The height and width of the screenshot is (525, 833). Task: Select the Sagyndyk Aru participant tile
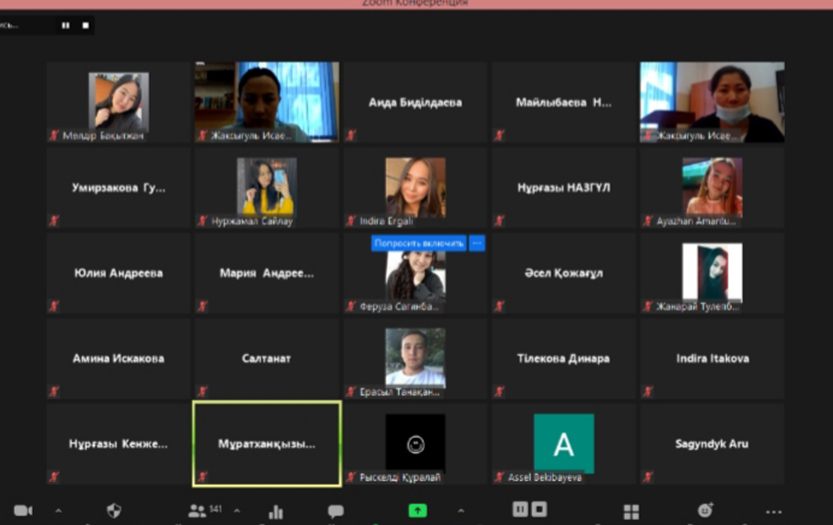712,444
